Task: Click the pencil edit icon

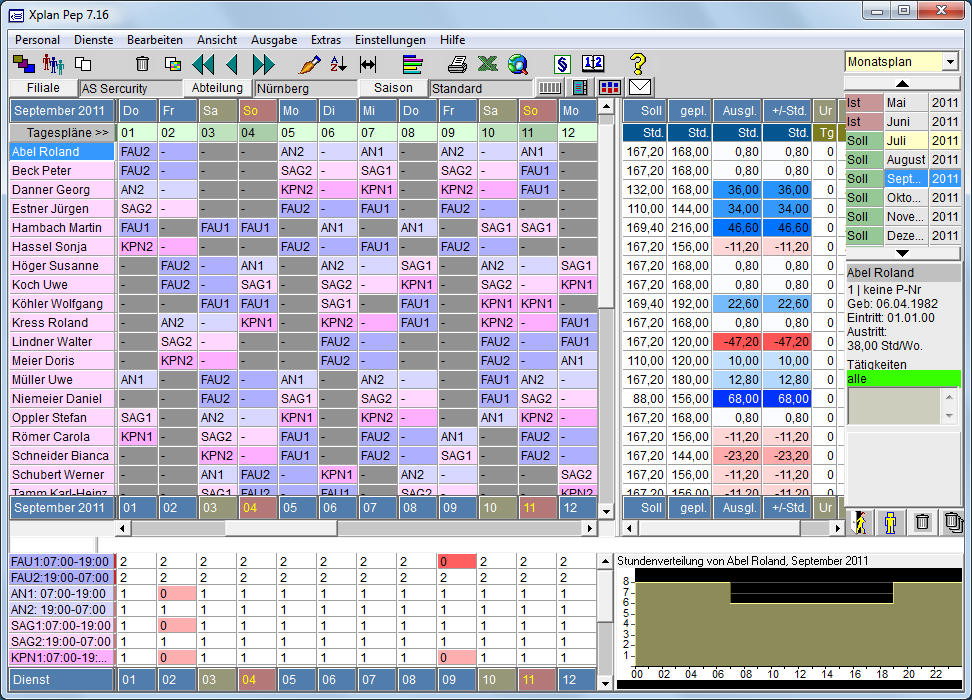Action: 310,65
